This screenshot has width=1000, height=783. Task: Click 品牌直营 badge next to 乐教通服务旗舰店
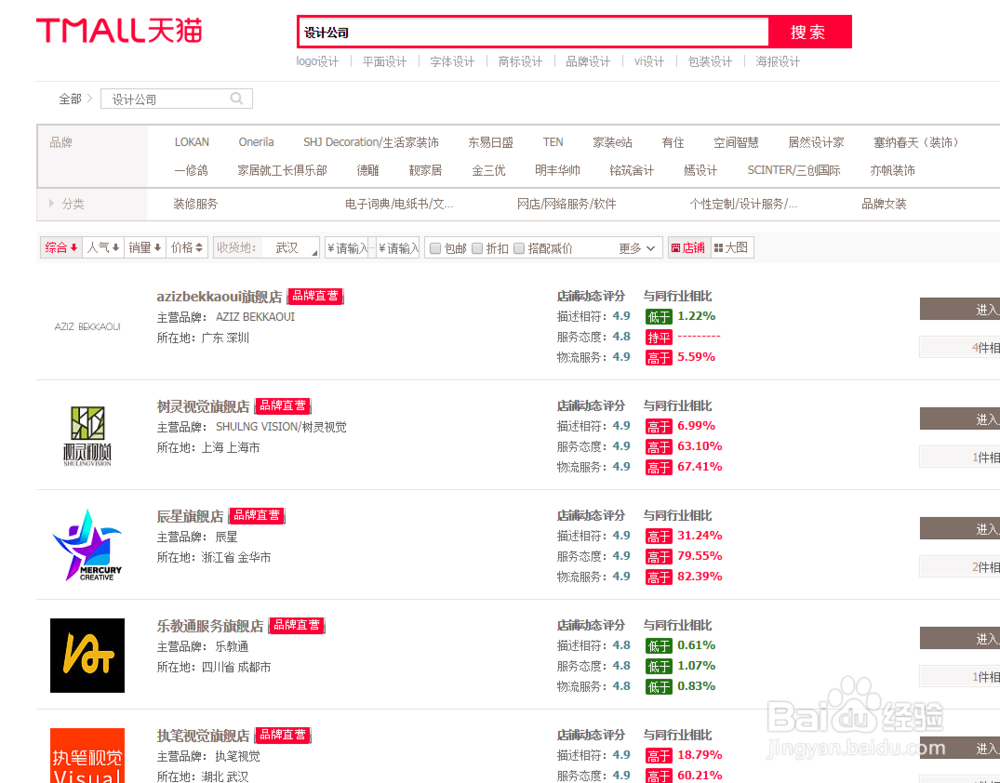297,625
